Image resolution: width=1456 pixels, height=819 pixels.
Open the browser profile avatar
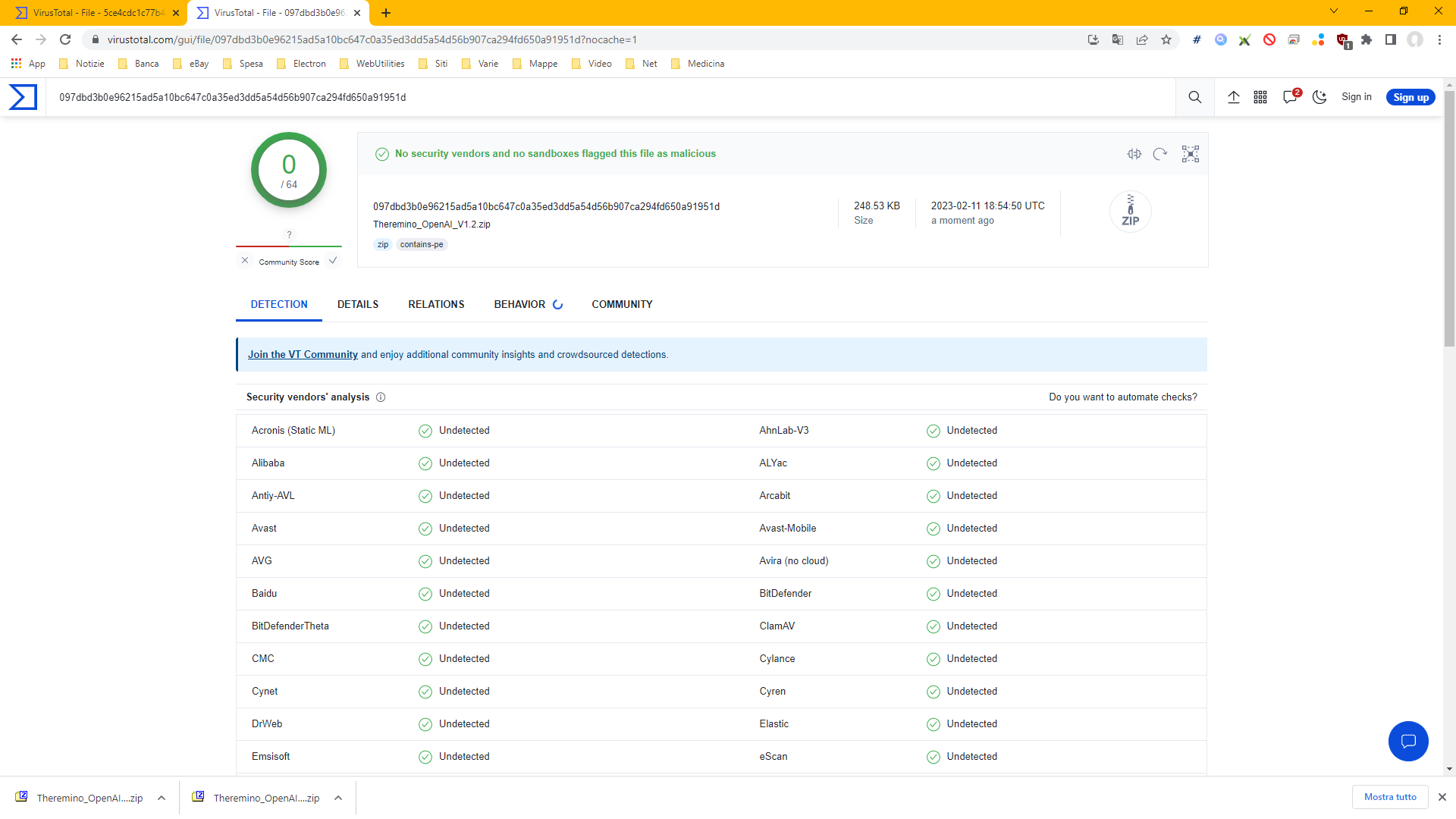(1415, 39)
